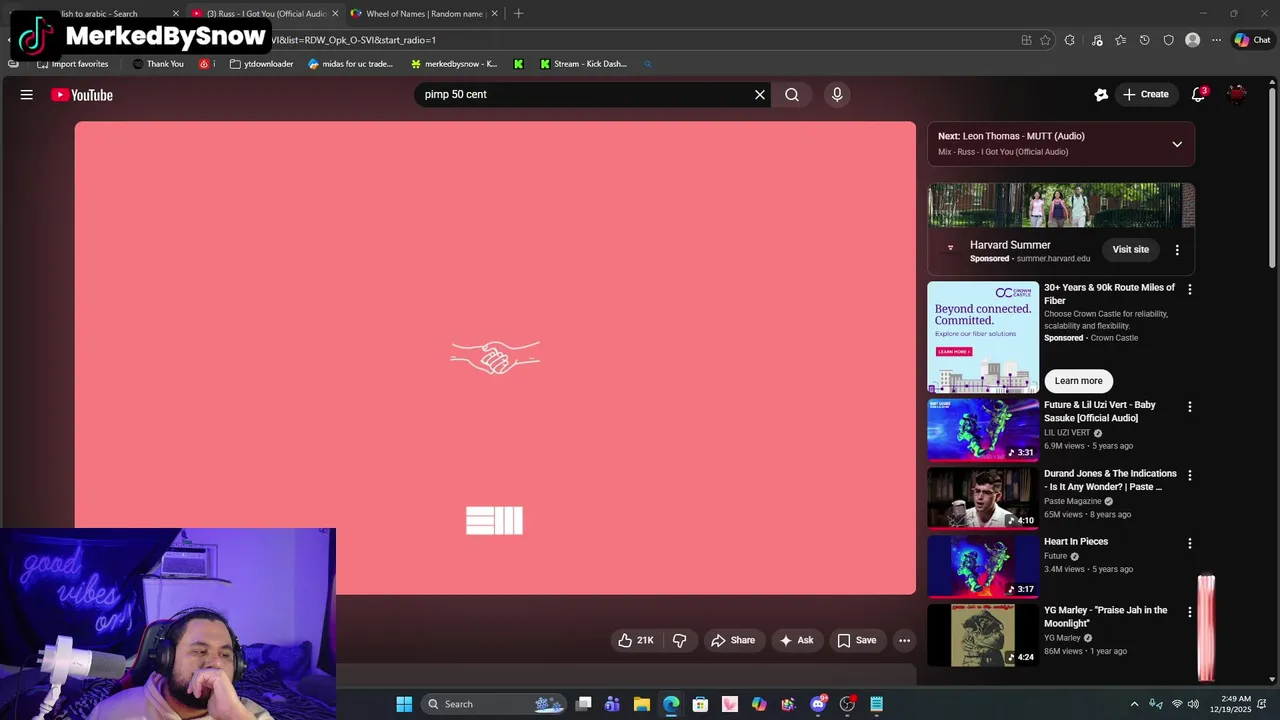Click the YouTube search magnifier button
The image size is (1280, 720).
[x=792, y=95]
